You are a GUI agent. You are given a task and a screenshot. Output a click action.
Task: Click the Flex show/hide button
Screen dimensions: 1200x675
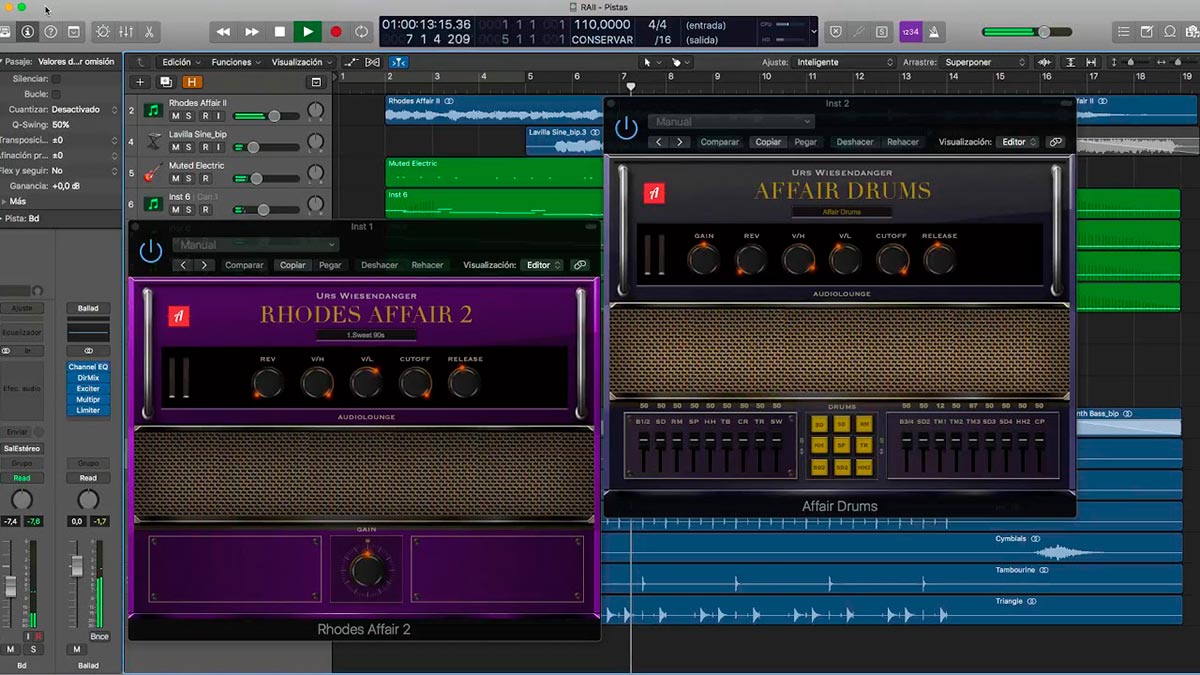(372, 62)
